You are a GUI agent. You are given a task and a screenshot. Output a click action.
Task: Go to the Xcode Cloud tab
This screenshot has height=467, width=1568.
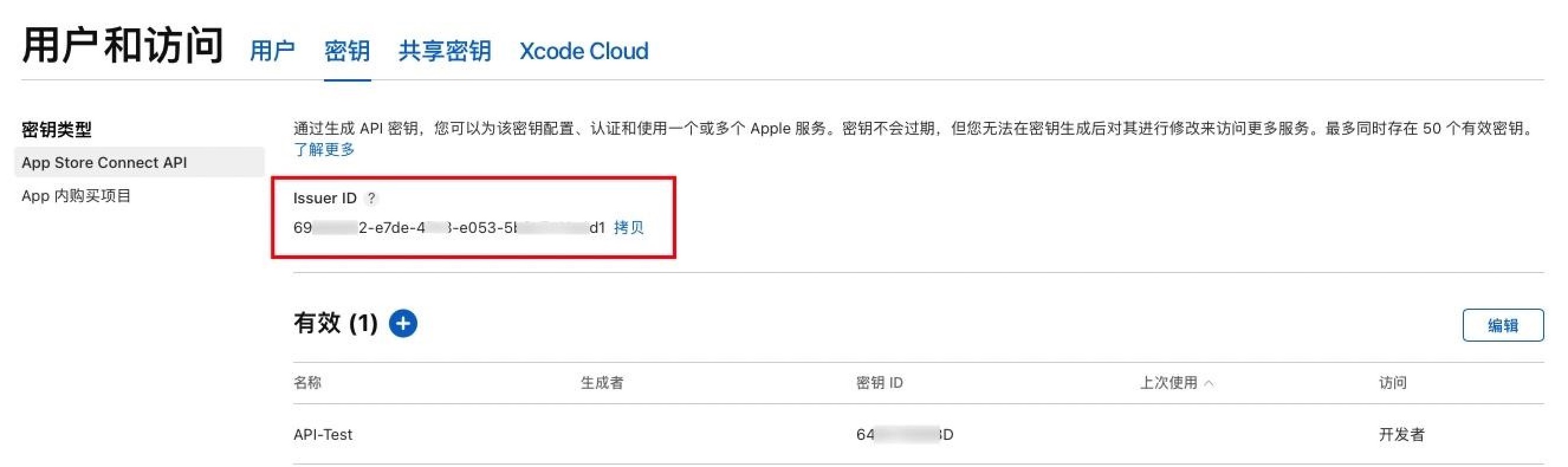click(584, 50)
